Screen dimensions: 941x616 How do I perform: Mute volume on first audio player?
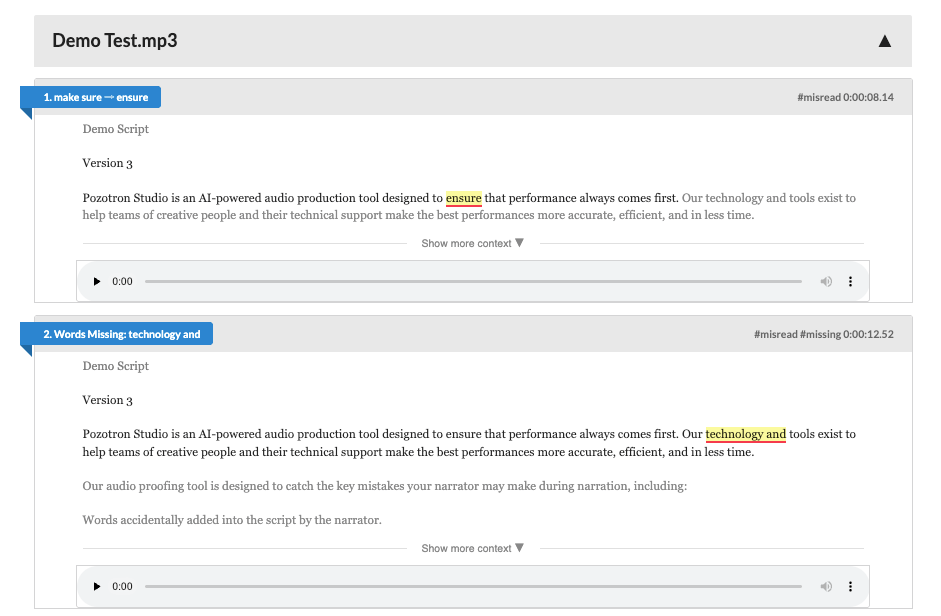click(826, 282)
